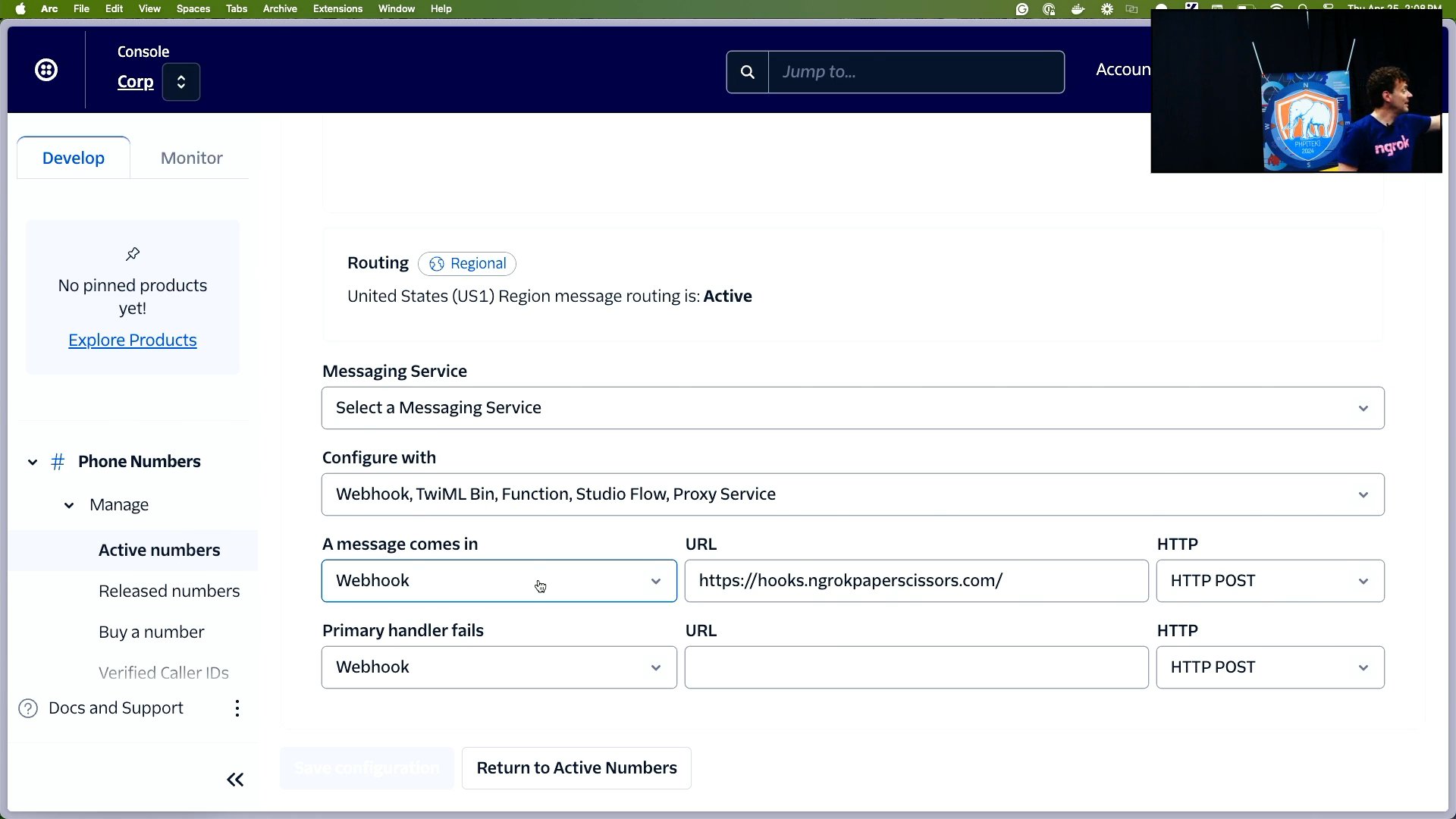The image size is (1456, 819).
Task: Open Select a Messaging Service dropdown
Action: 853,408
